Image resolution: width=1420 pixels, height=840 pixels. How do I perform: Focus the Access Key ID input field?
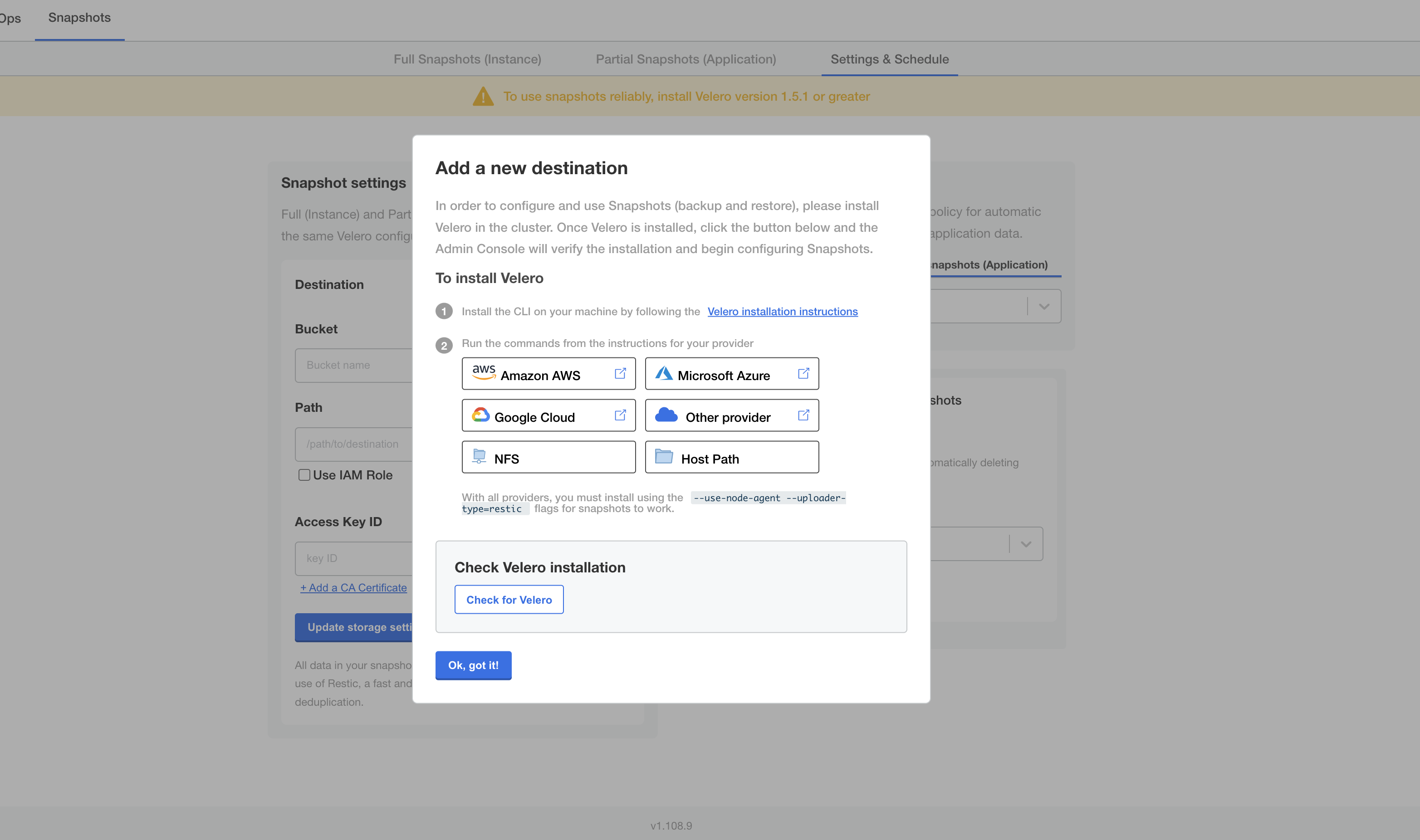354,558
